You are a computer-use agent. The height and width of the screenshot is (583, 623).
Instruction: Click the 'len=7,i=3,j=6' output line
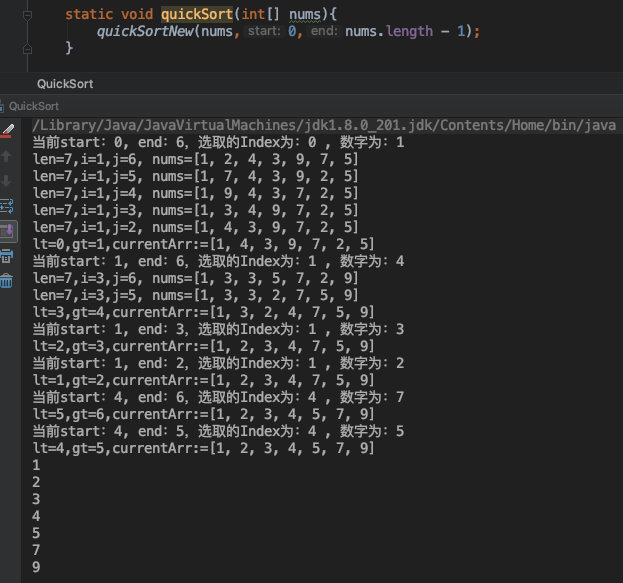click(195, 279)
